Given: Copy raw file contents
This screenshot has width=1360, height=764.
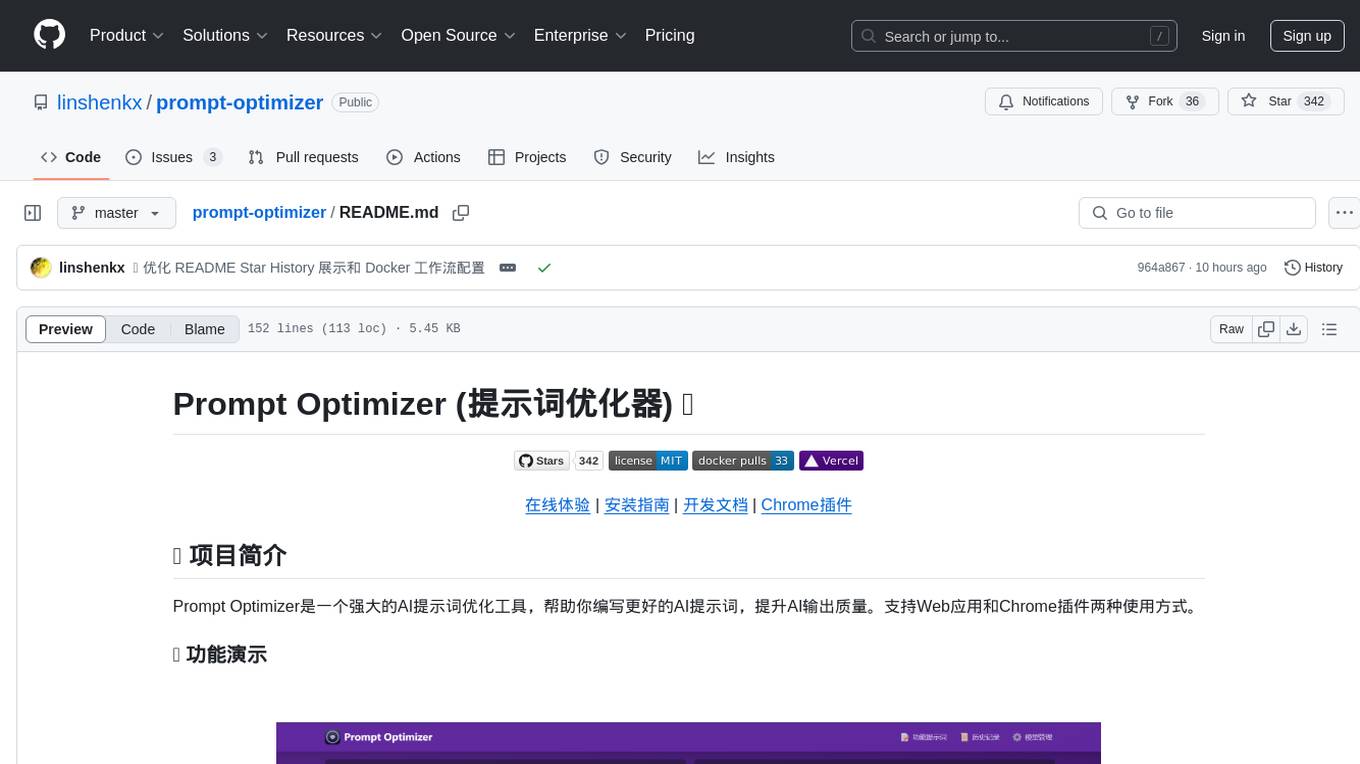Looking at the screenshot, I should (1266, 329).
